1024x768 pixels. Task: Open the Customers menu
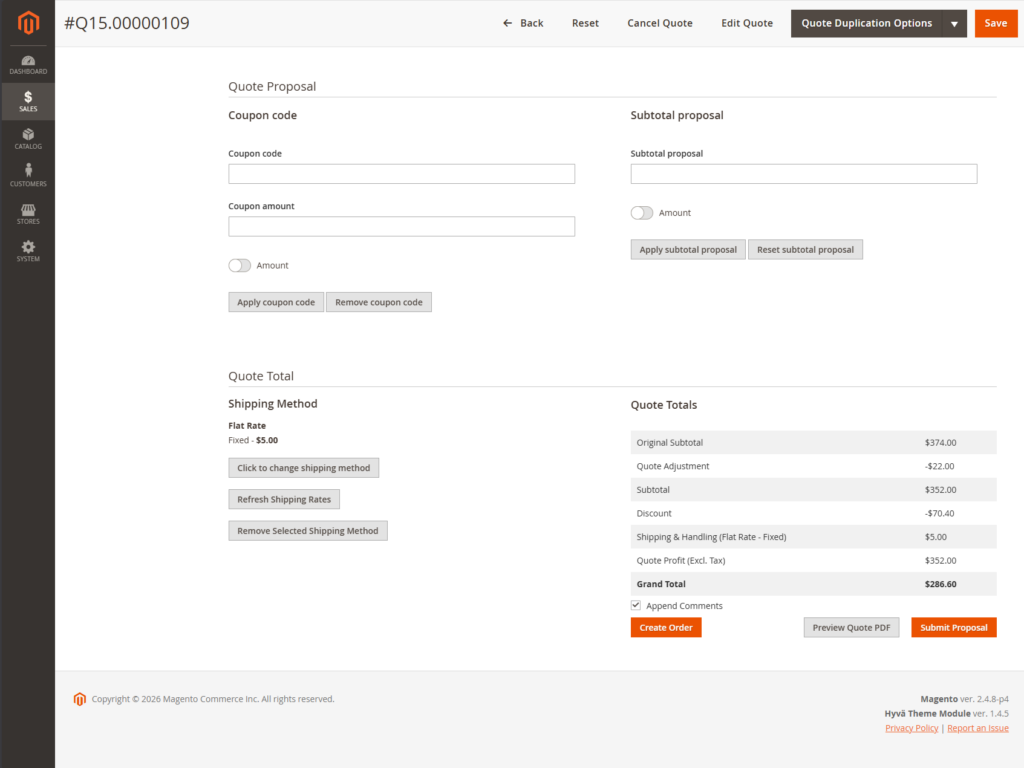(28, 176)
